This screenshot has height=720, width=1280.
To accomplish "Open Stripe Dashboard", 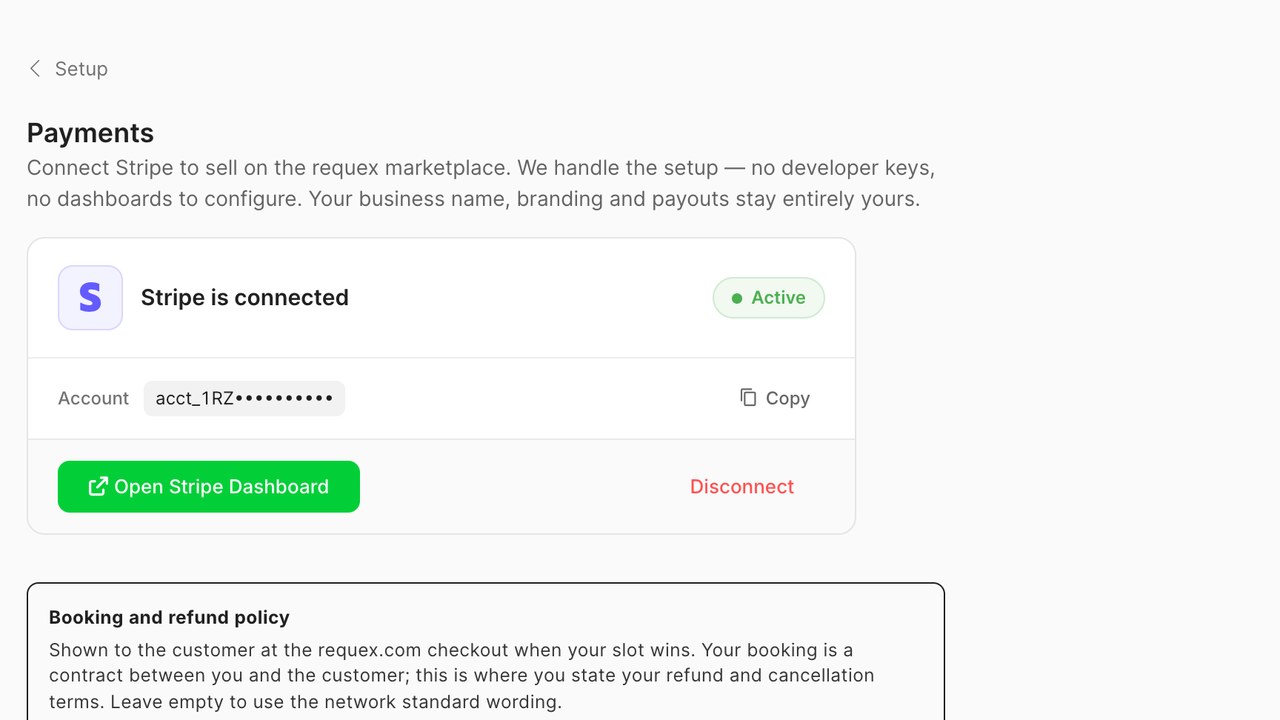I will pyautogui.click(x=209, y=487).
